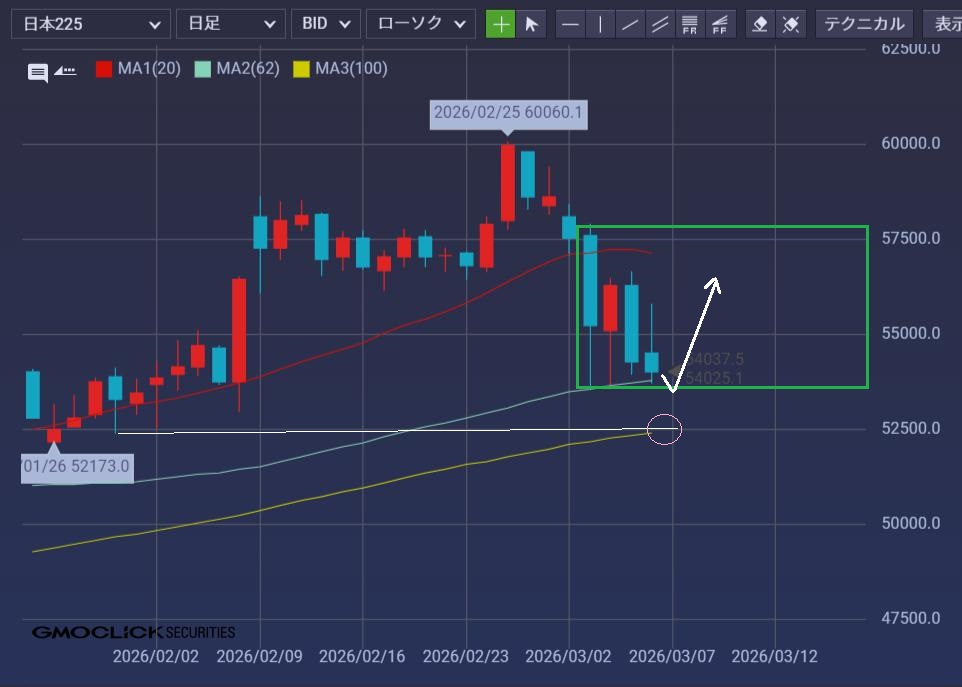Open the テクニカル indicators menu
This screenshot has height=687, width=962.
tap(864, 24)
